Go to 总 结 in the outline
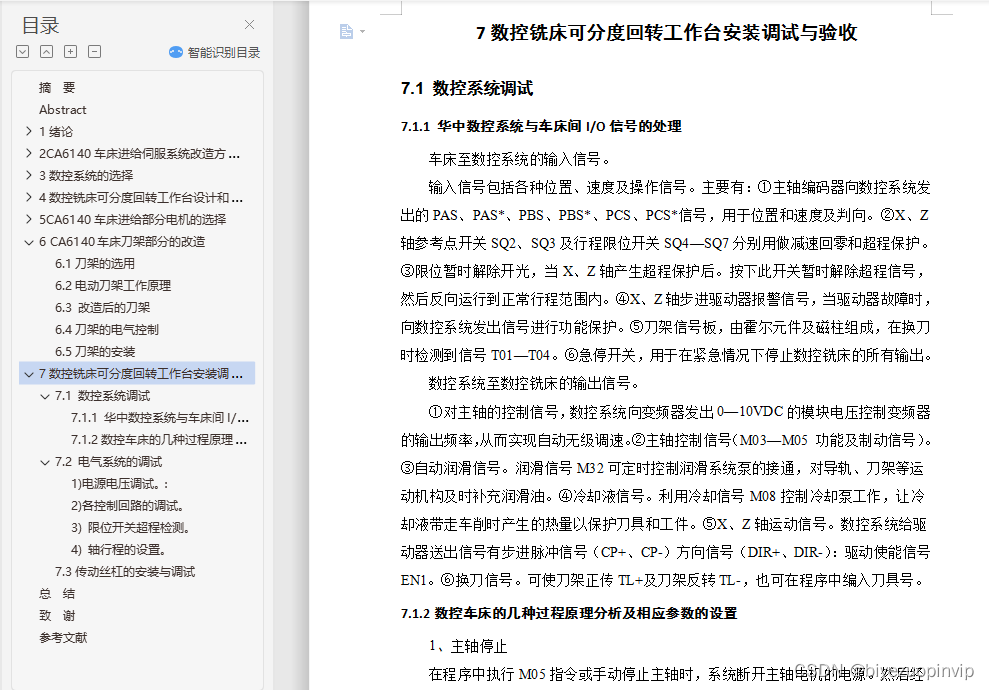 point(57,594)
